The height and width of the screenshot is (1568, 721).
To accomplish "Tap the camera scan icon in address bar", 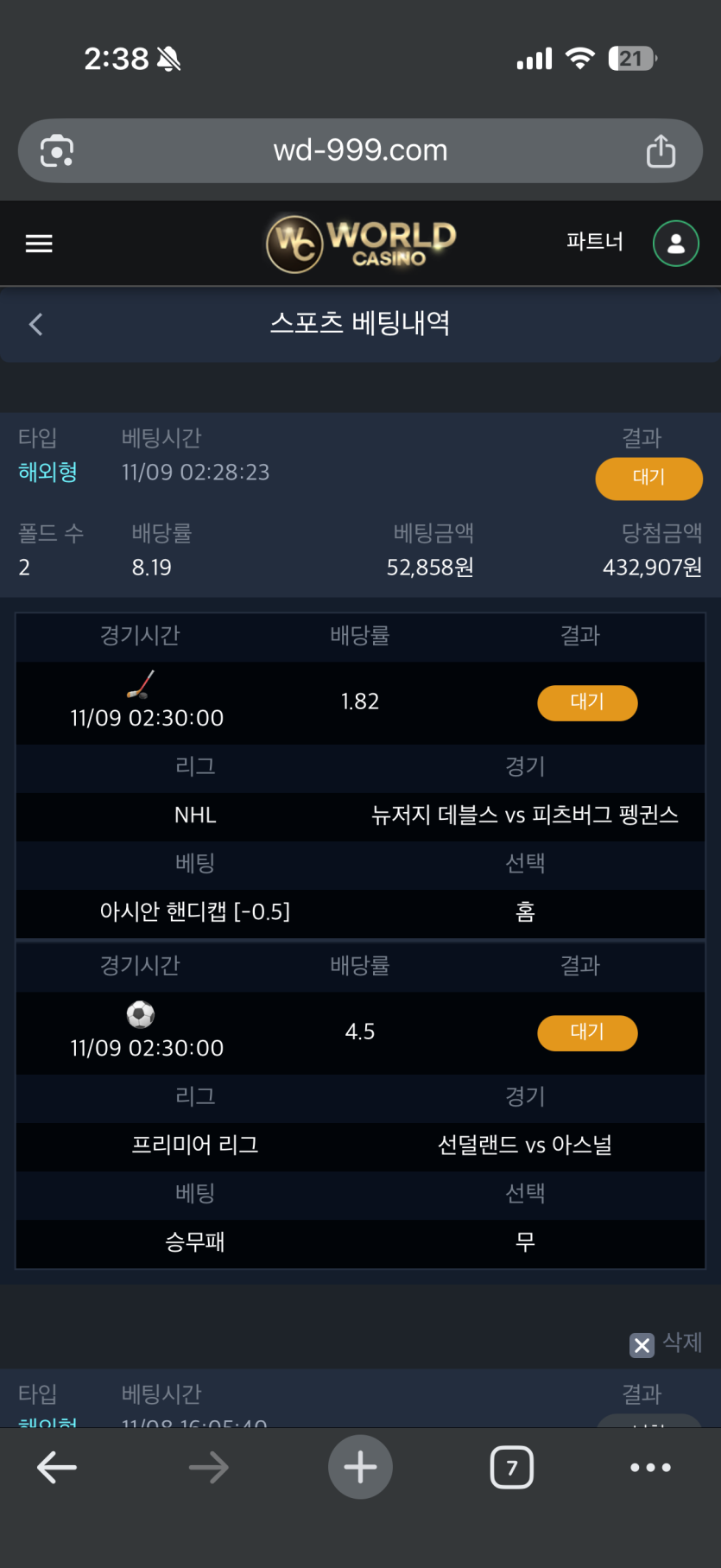I will pyautogui.click(x=57, y=151).
